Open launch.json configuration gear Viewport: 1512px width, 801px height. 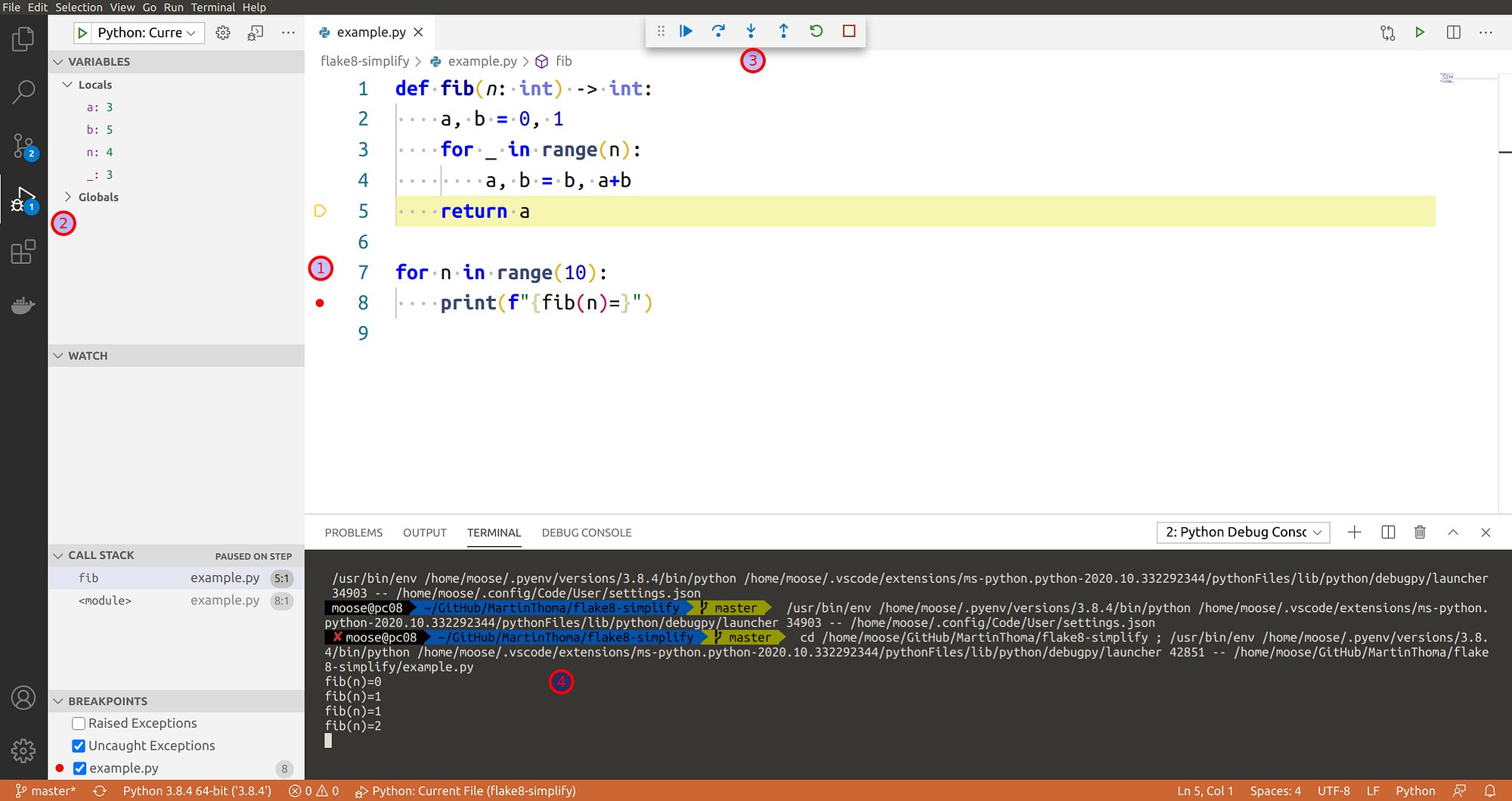(223, 33)
